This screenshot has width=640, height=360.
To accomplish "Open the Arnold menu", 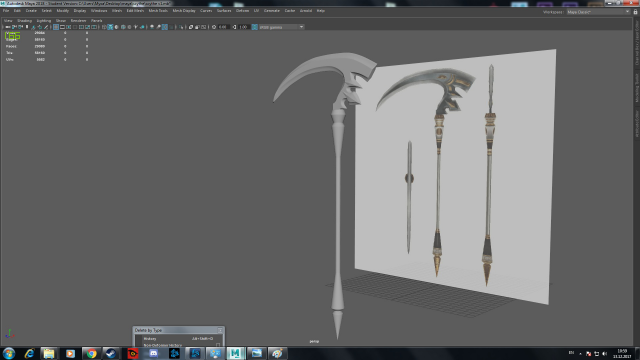I will point(306,11).
